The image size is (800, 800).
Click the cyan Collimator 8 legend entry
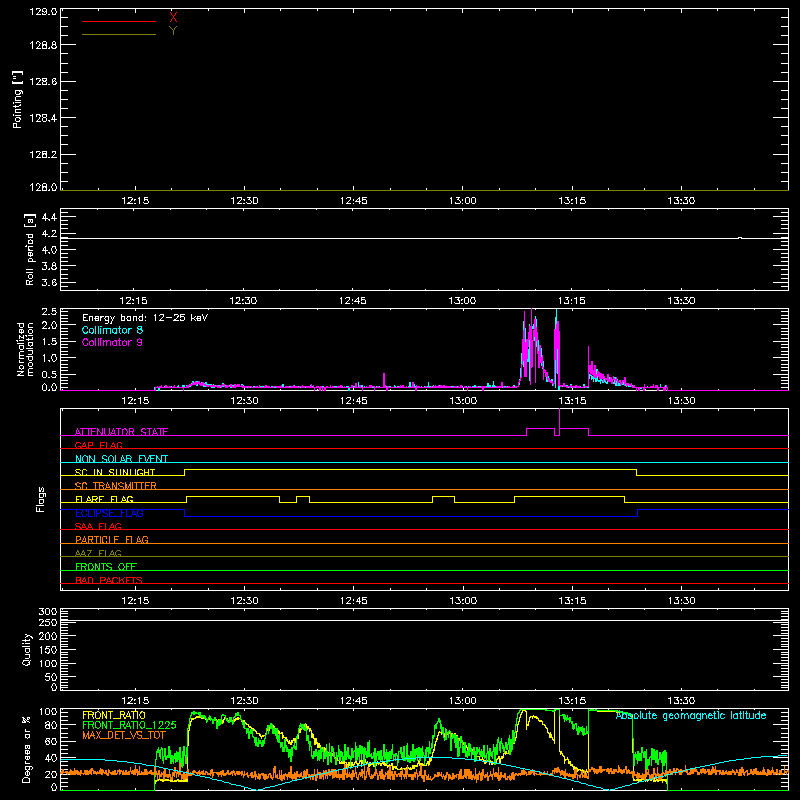[x=112, y=330]
